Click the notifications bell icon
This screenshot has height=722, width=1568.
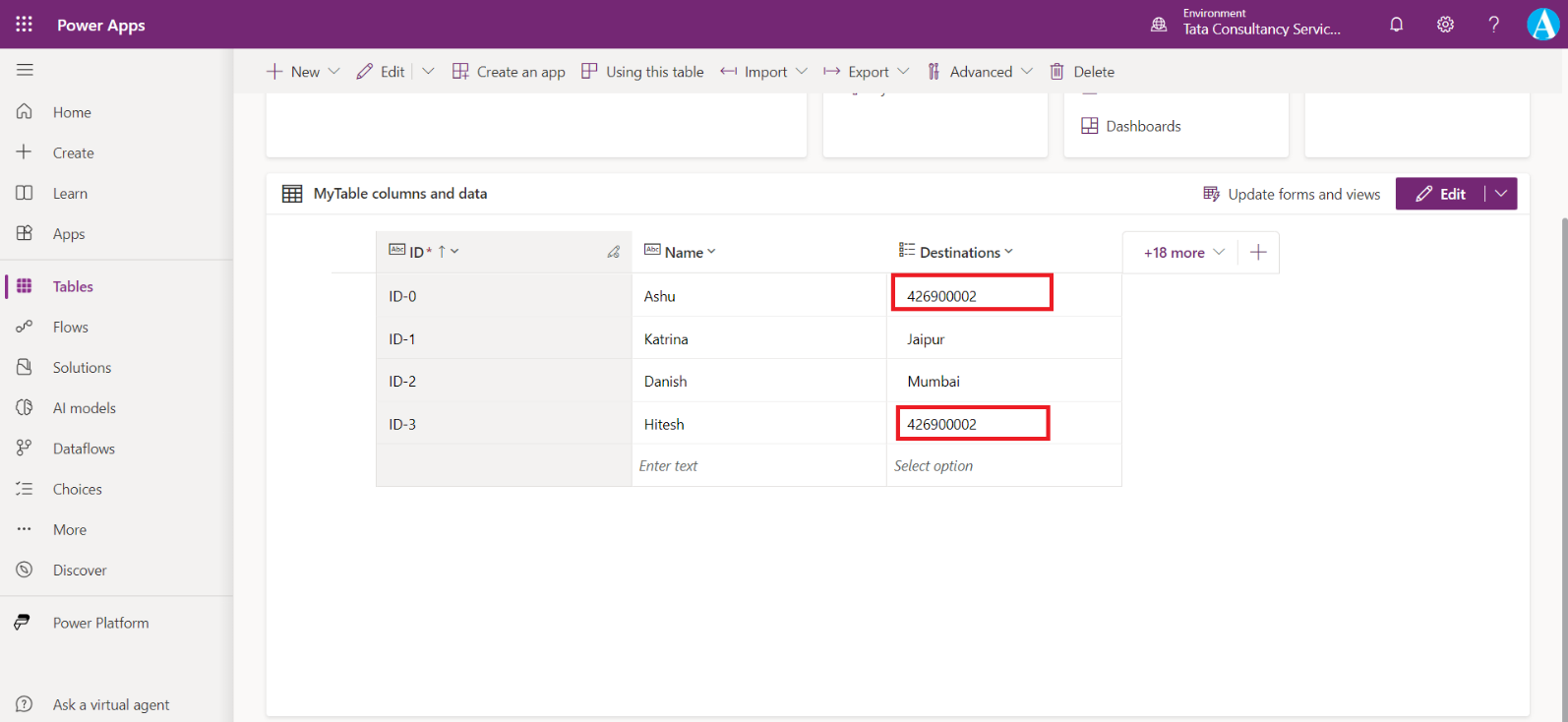[1396, 25]
